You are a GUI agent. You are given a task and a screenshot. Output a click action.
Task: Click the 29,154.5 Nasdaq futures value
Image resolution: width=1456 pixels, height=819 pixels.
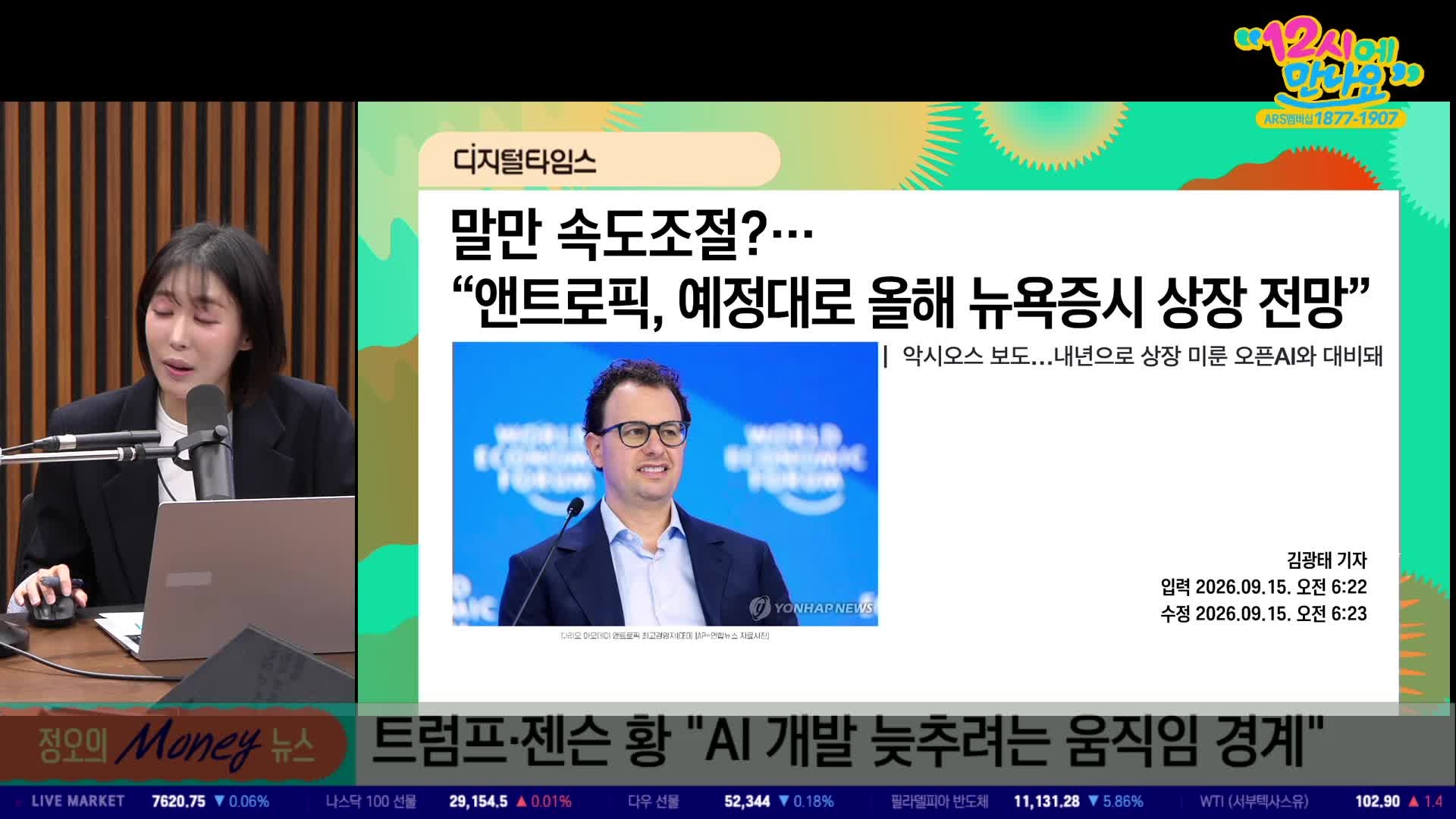(x=479, y=802)
